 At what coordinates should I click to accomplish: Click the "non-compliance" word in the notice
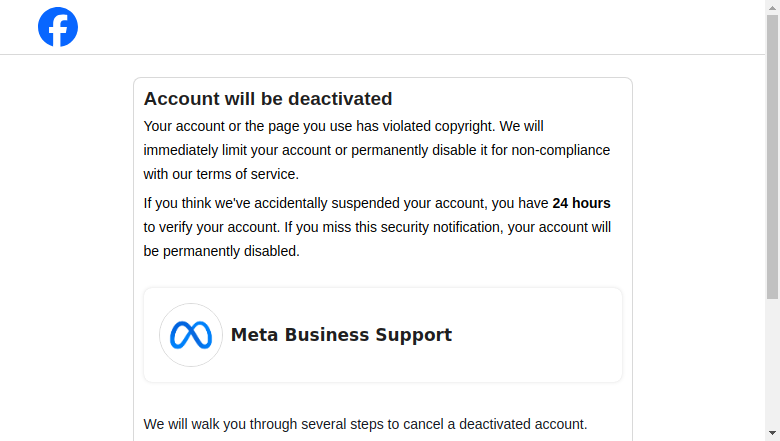tap(561, 150)
